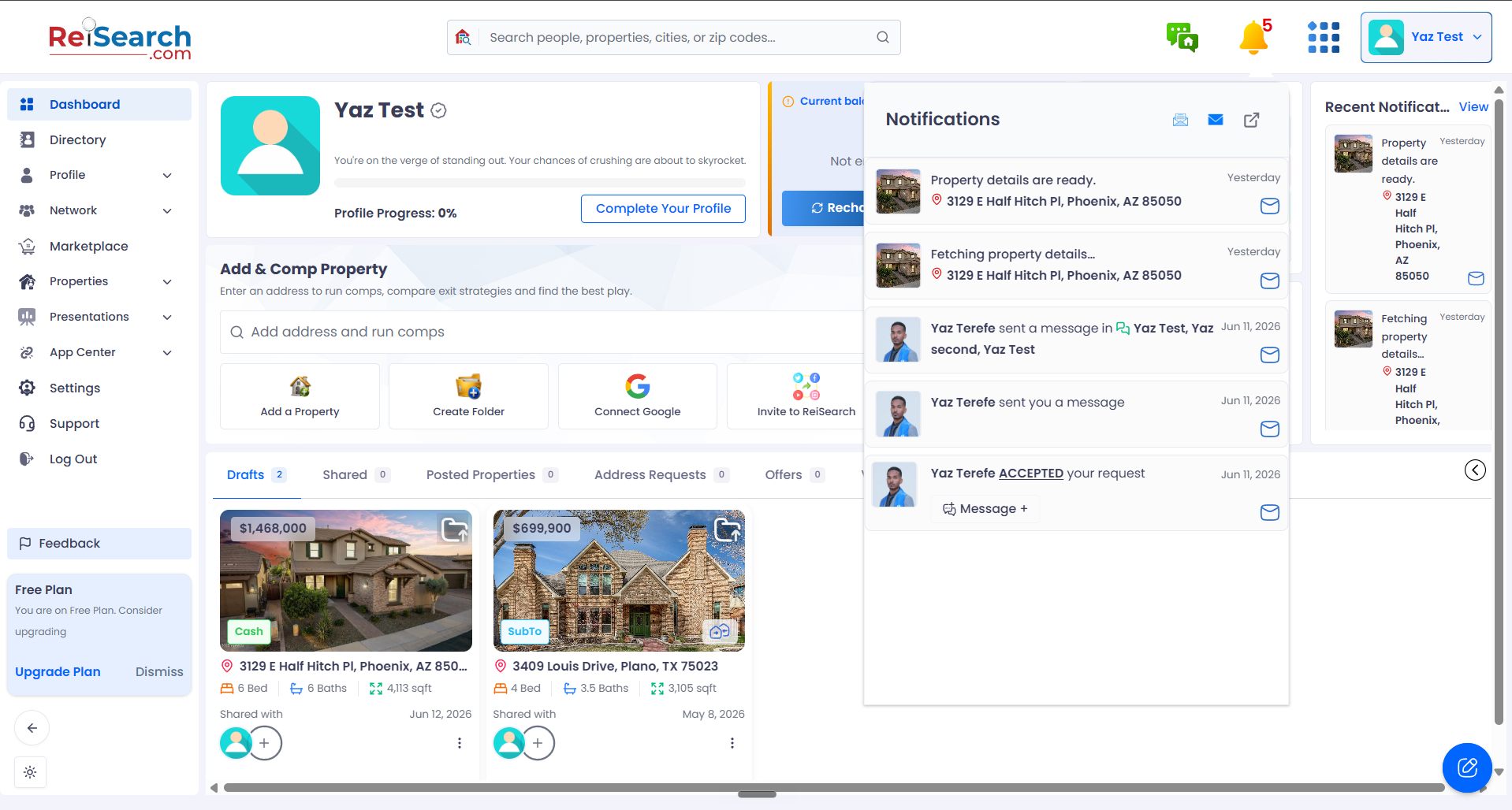Screen dimensions: 1512x810
Task: Click share folder icon on $699,900 listing
Action: coord(727,529)
